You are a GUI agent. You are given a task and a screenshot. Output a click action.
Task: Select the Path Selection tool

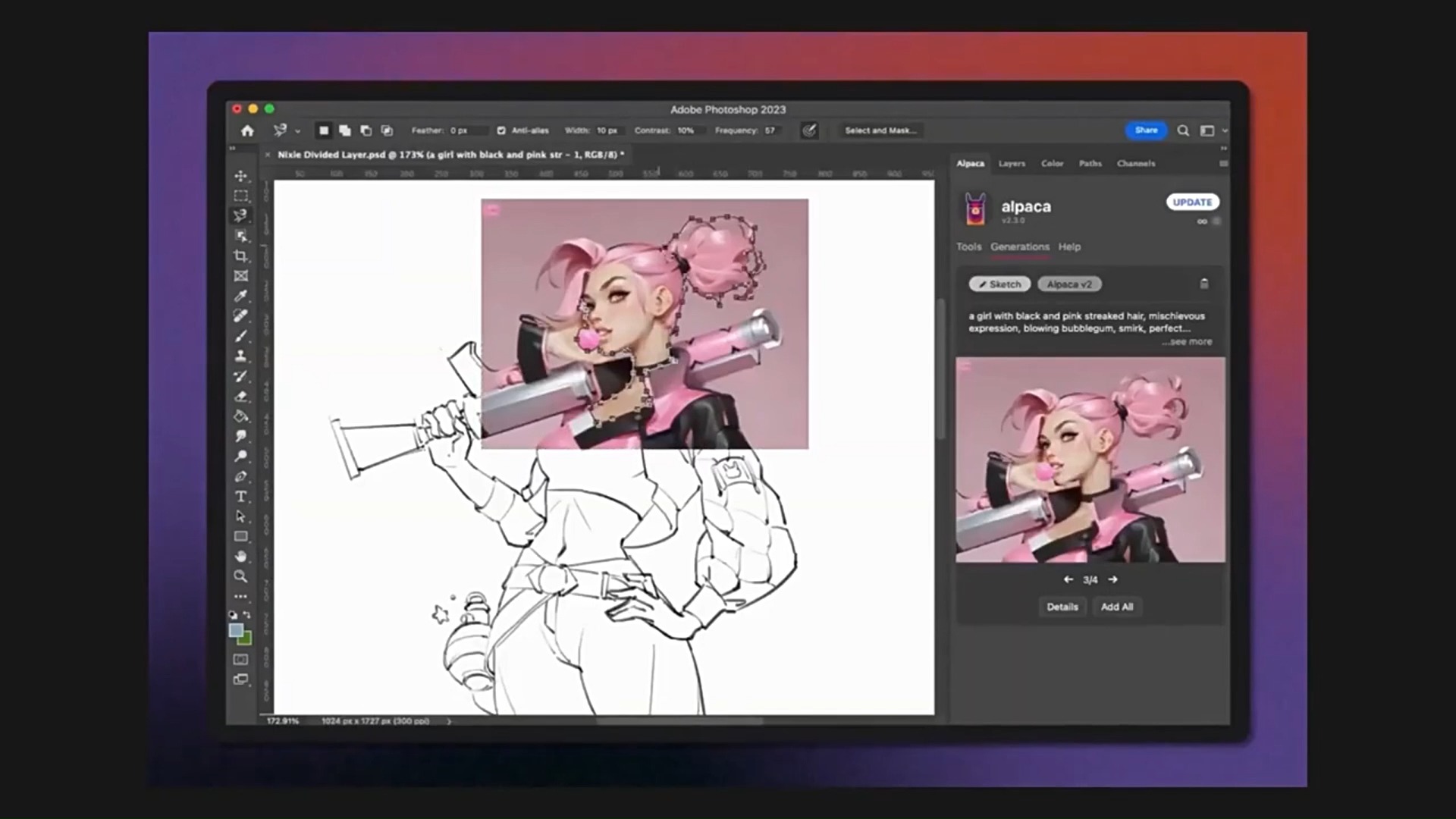click(x=241, y=516)
